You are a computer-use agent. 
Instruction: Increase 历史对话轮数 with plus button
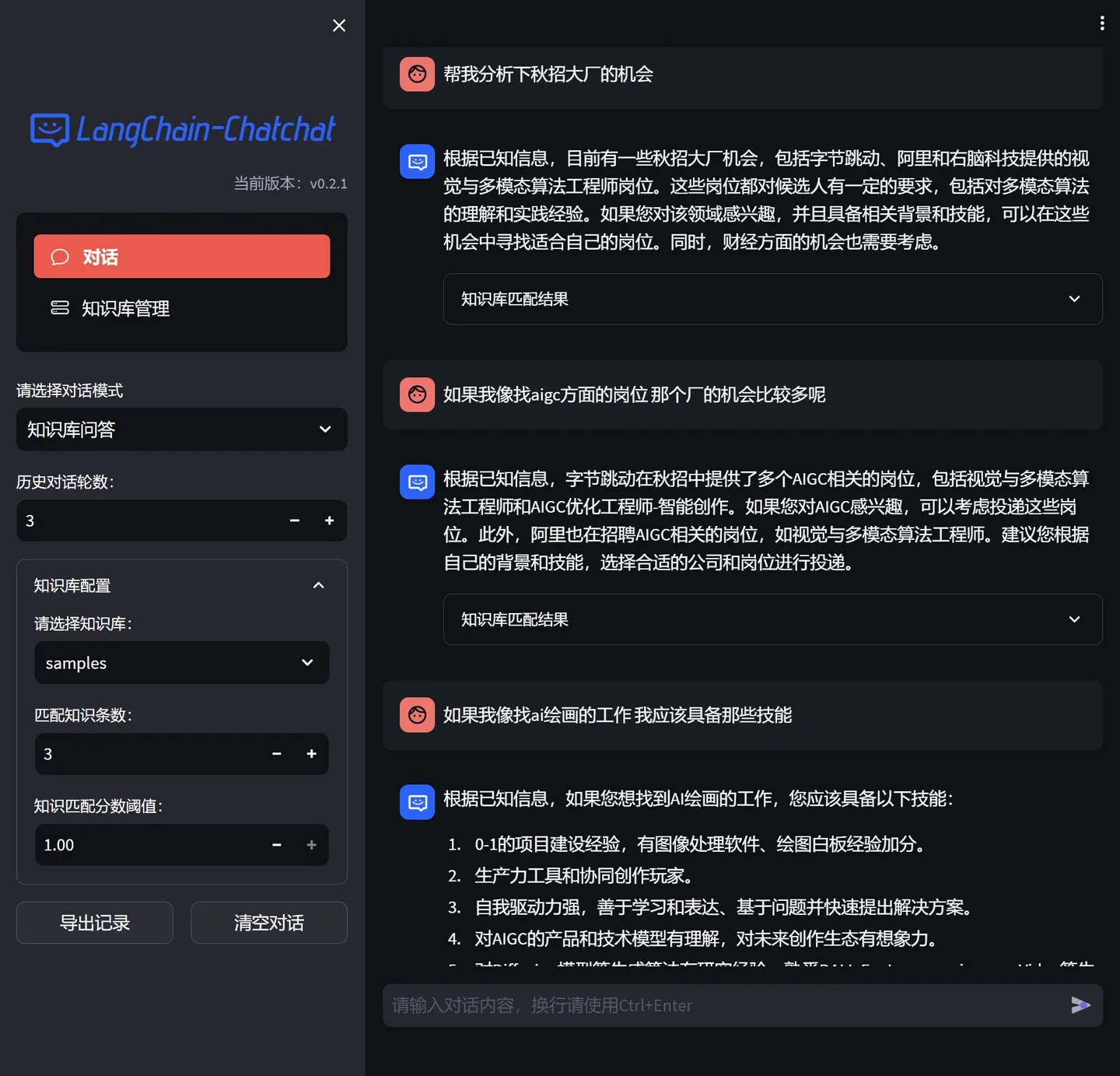coord(329,520)
